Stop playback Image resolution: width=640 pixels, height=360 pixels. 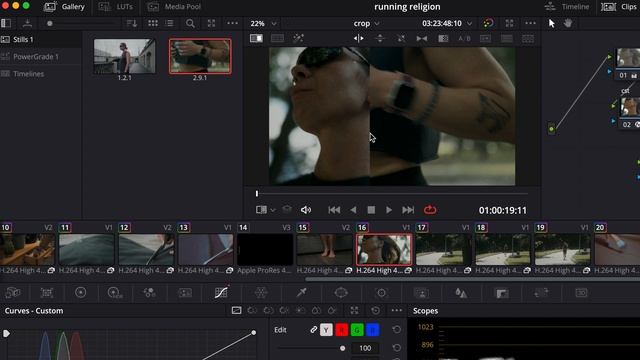point(371,210)
